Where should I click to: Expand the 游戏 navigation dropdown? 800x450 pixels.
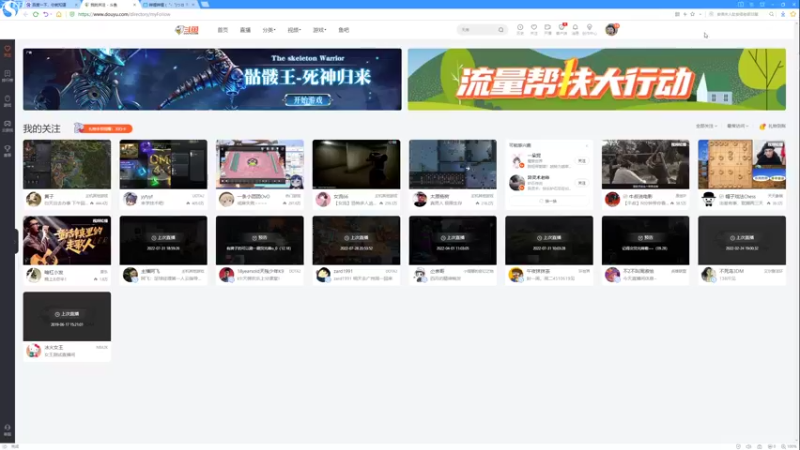pyautogui.click(x=319, y=30)
